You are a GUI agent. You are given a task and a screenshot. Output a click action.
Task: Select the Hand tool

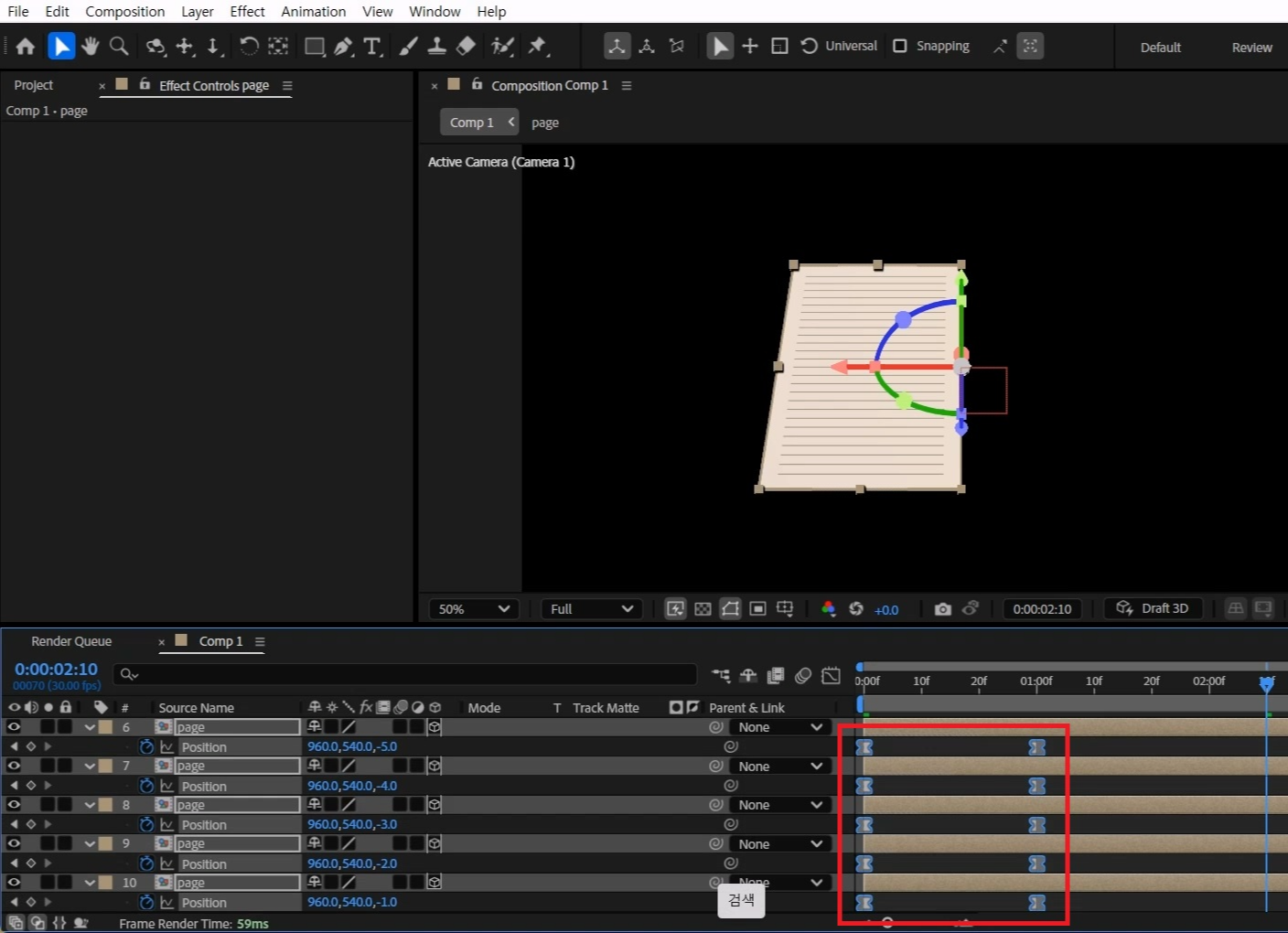click(x=90, y=46)
